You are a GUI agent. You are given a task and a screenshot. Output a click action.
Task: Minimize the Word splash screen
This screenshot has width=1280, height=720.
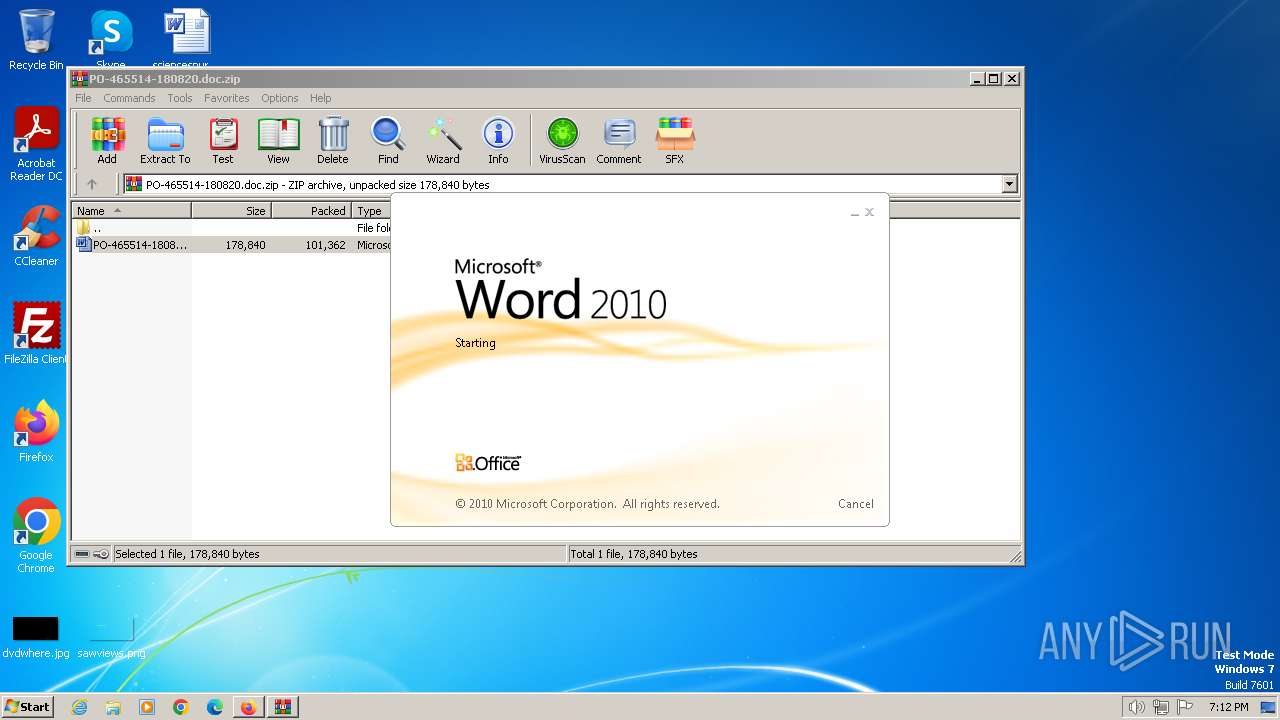[x=855, y=213]
